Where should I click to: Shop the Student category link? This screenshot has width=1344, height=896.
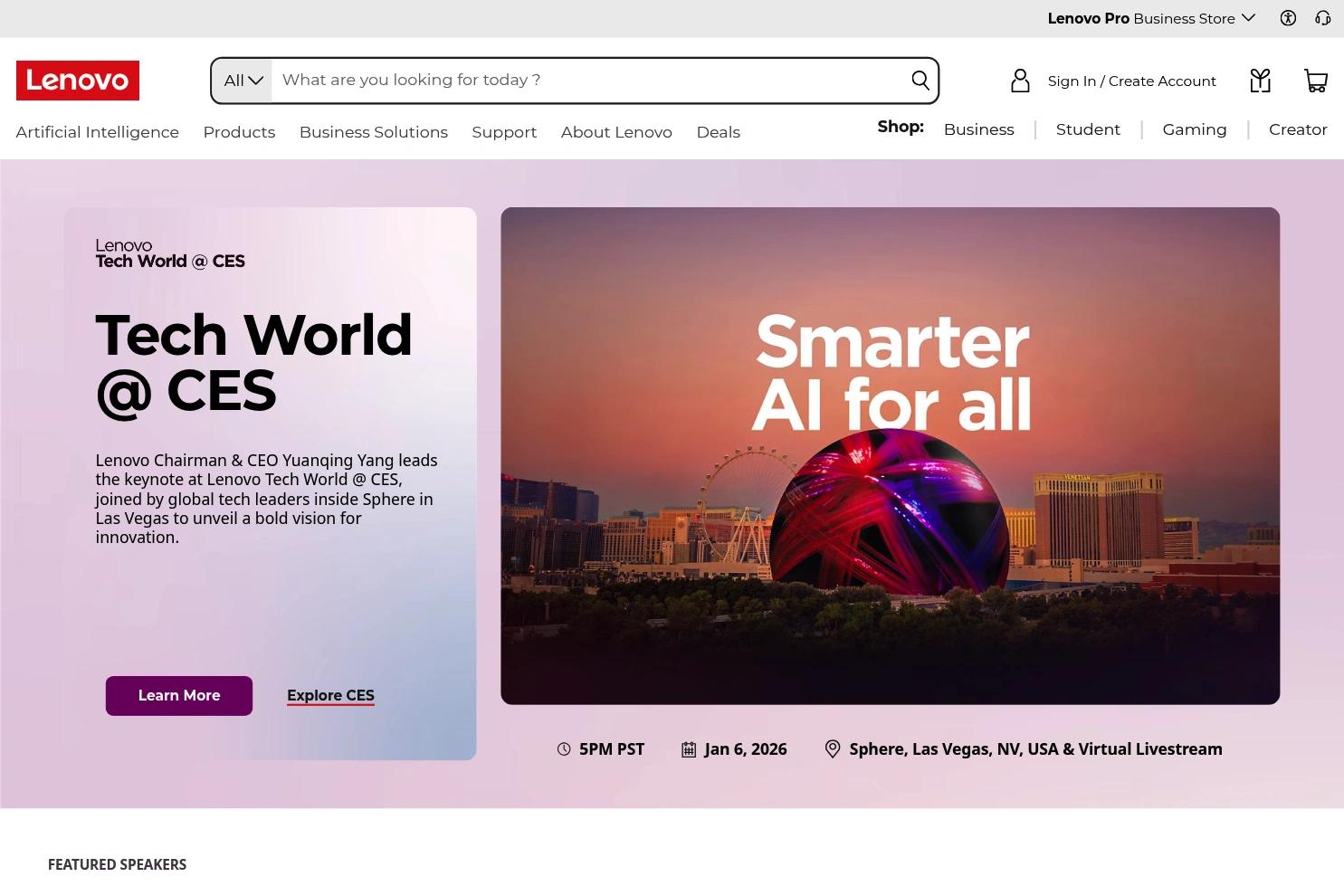pyautogui.click(x=1088, y=129)
